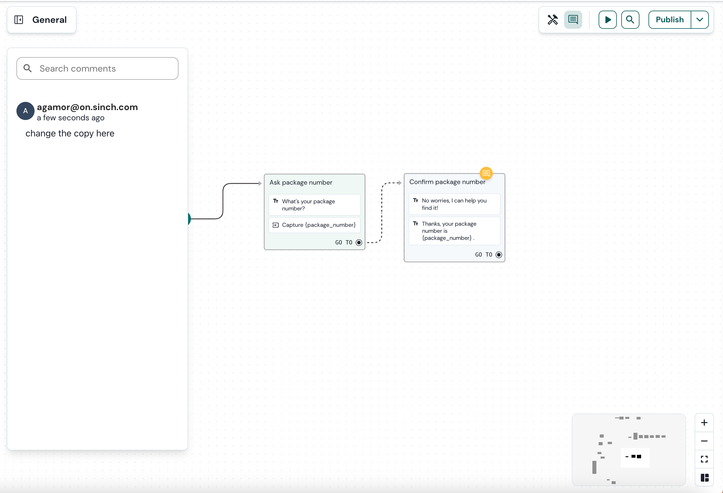Toggle the sidebar panel icon beside General
Screen dimensions: 723x493
click(x=19, y=20)
